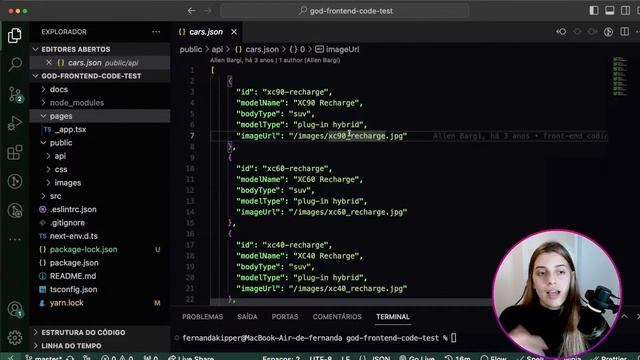
Task: Go back in navigation history
Action: click(191, 11)
